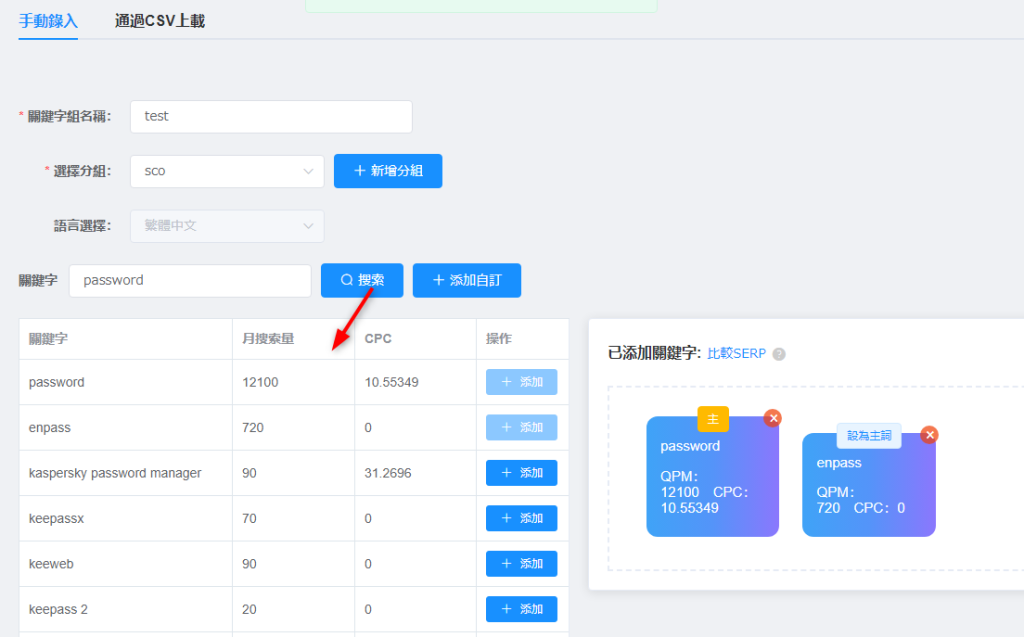Click the 720 search volume cell
Viewport: 1024px width, 637px height.
pyautogui.click(x=293, y=427)
